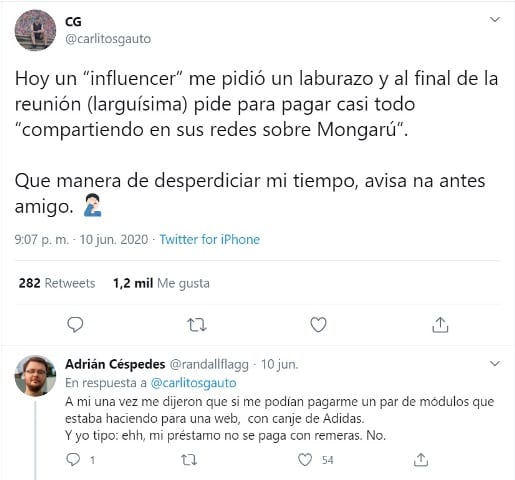The image size is (515, 480).
Task: View the 282 Retweets list
Action: click(x=57, y=283)
